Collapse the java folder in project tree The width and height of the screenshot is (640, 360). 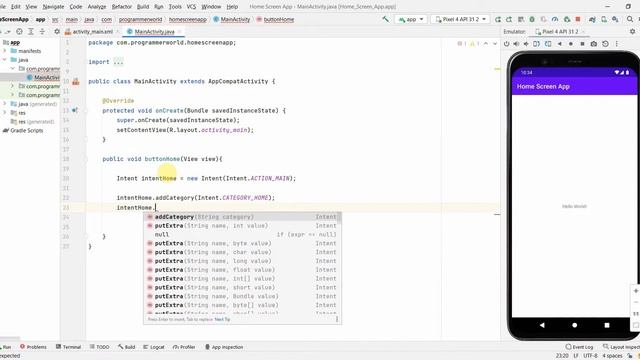[x=5, y=60]
